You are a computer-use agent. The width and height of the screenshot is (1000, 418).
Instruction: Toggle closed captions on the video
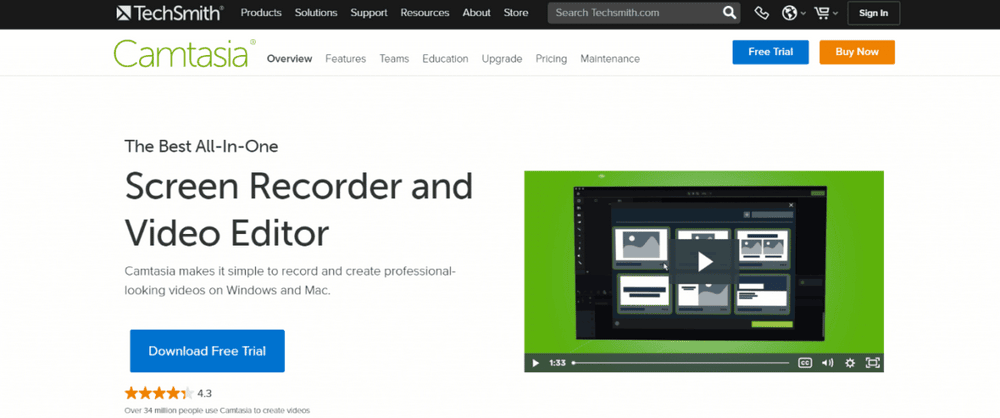tap(805, 362)
